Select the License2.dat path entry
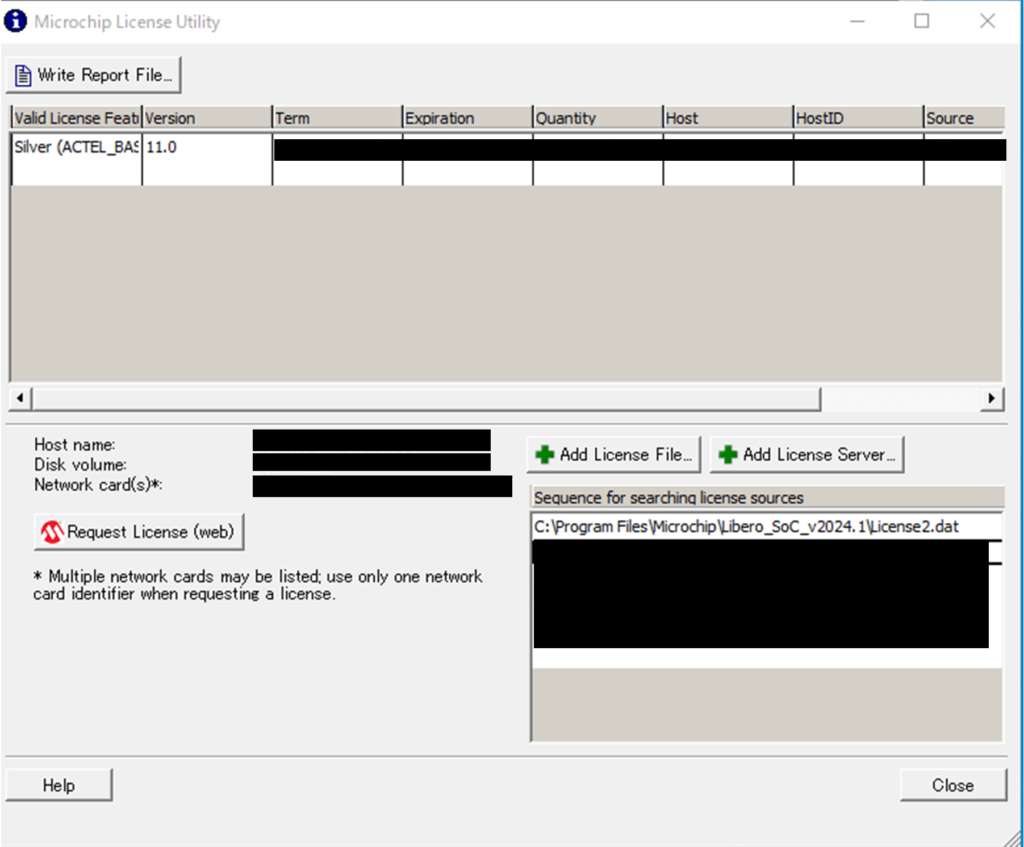The height and width of the screenshot is (847, 1024). click(x=745, y=526)
